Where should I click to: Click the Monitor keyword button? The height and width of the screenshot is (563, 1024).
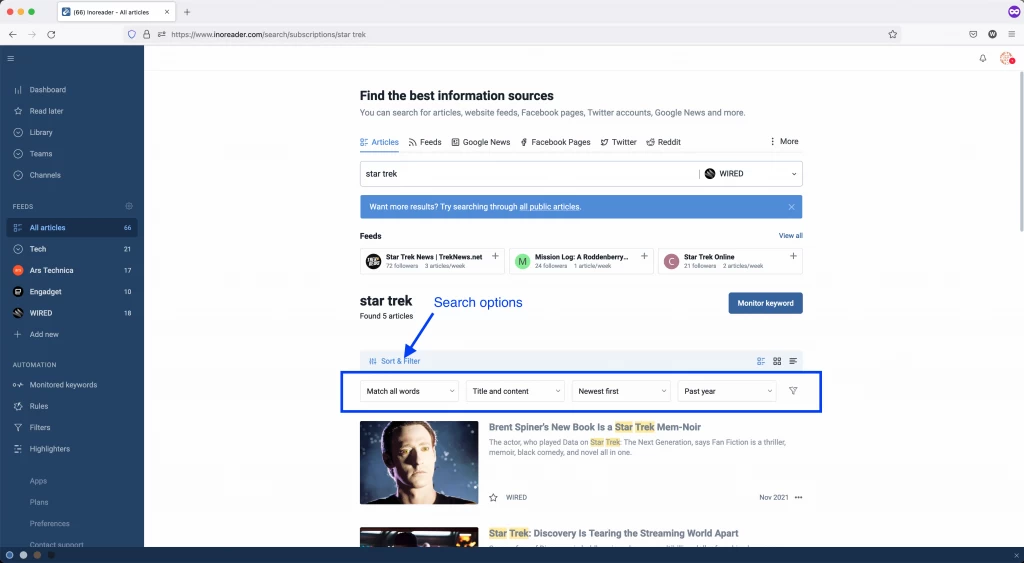765,303
